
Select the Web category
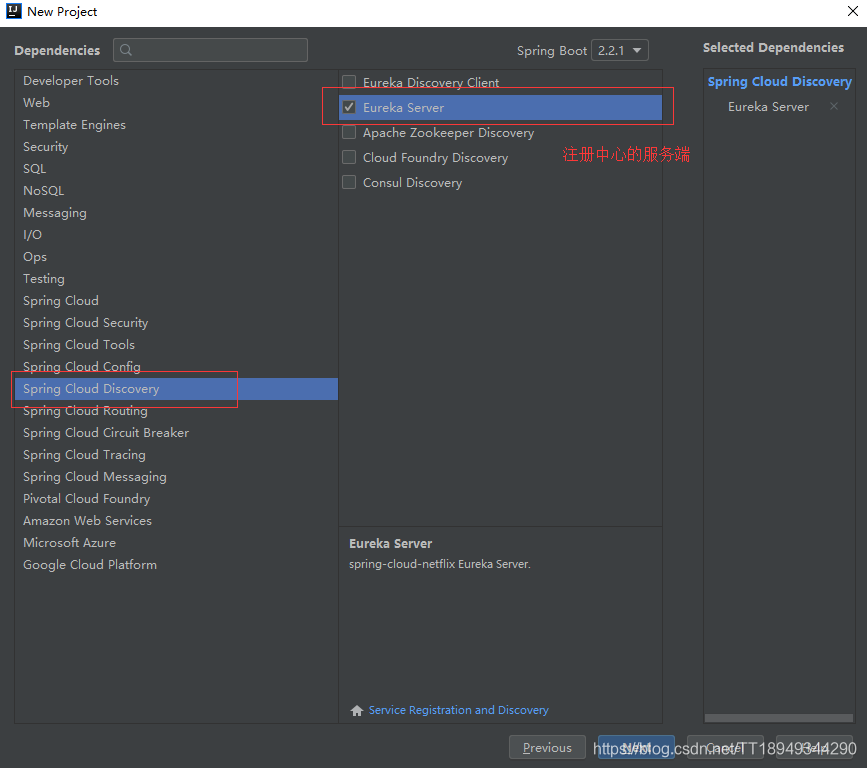(x=176, y=103)
